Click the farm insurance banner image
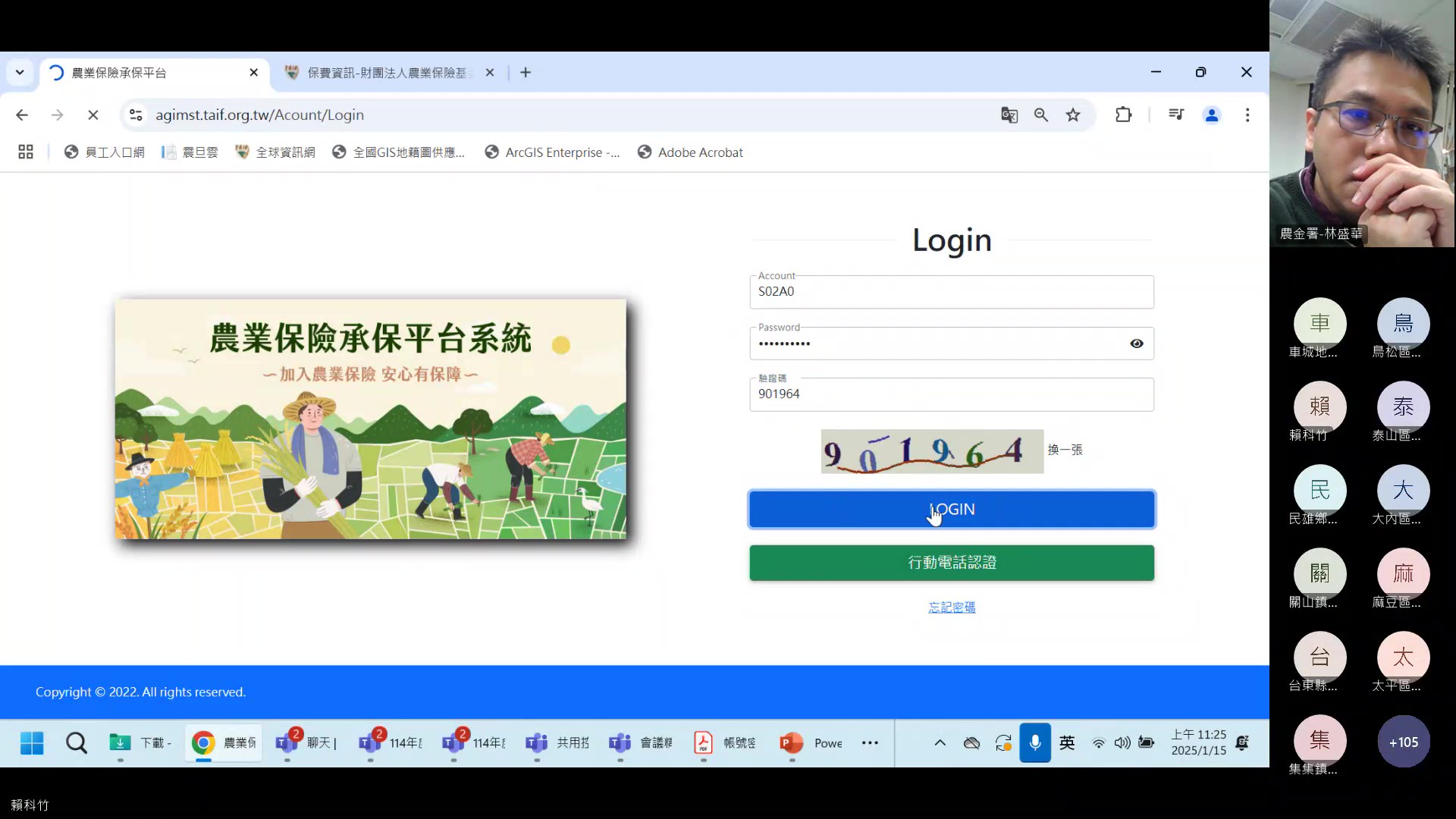 371,419
